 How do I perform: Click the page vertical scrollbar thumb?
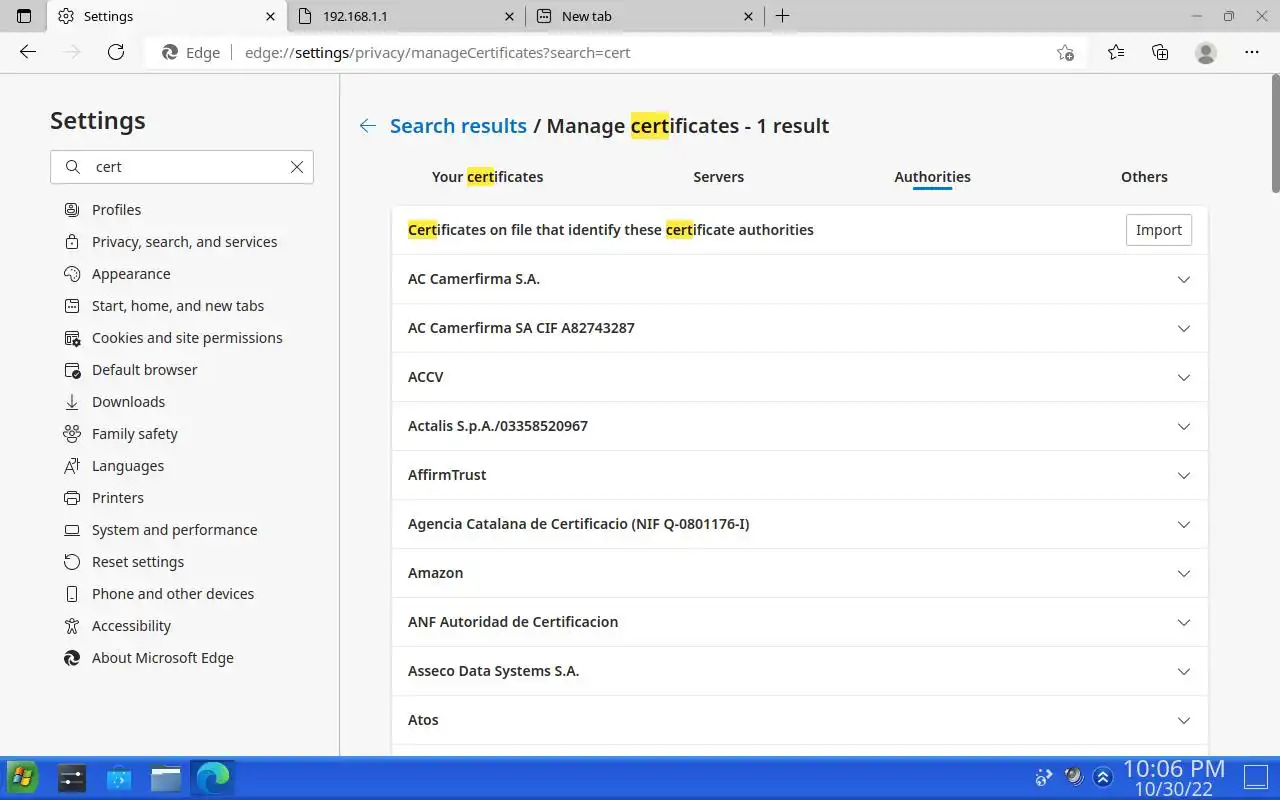(x=1275, y=135)
